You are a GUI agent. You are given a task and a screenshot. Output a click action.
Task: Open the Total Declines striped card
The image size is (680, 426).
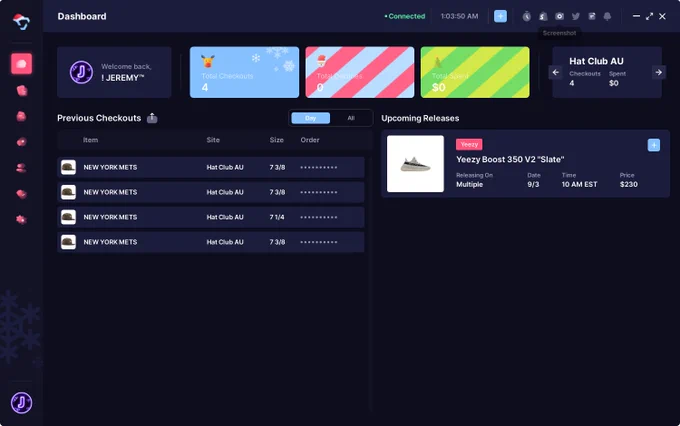pyautogui.click(x=360, y=72)
